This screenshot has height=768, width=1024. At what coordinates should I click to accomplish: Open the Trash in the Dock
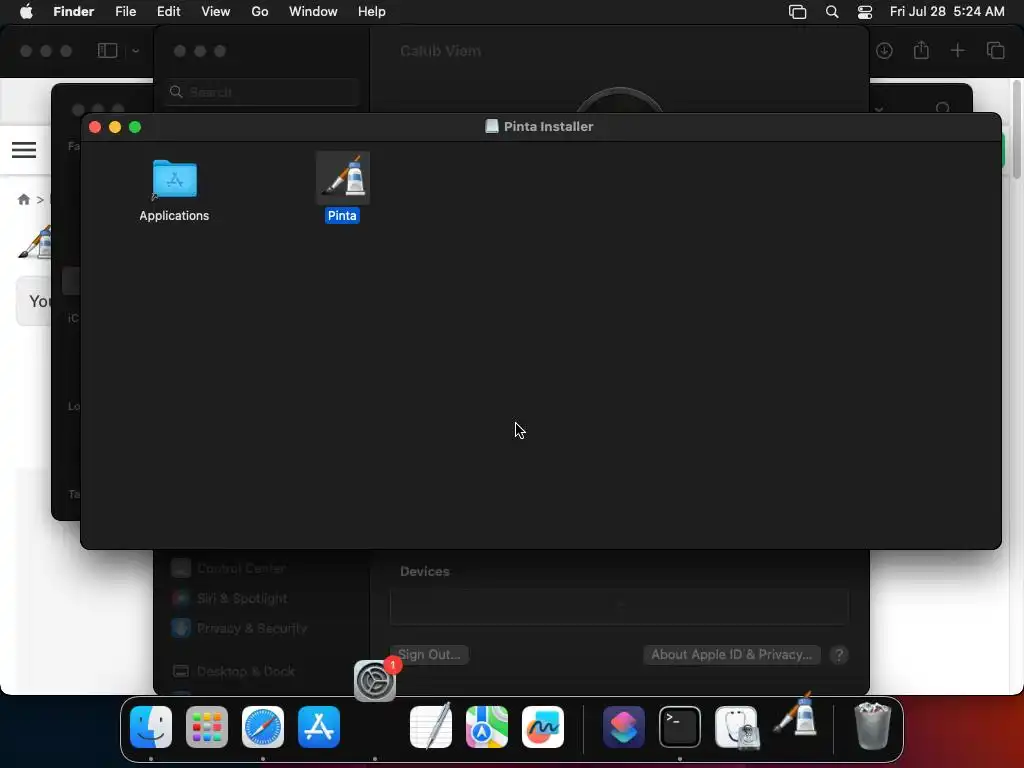point(872,726)
